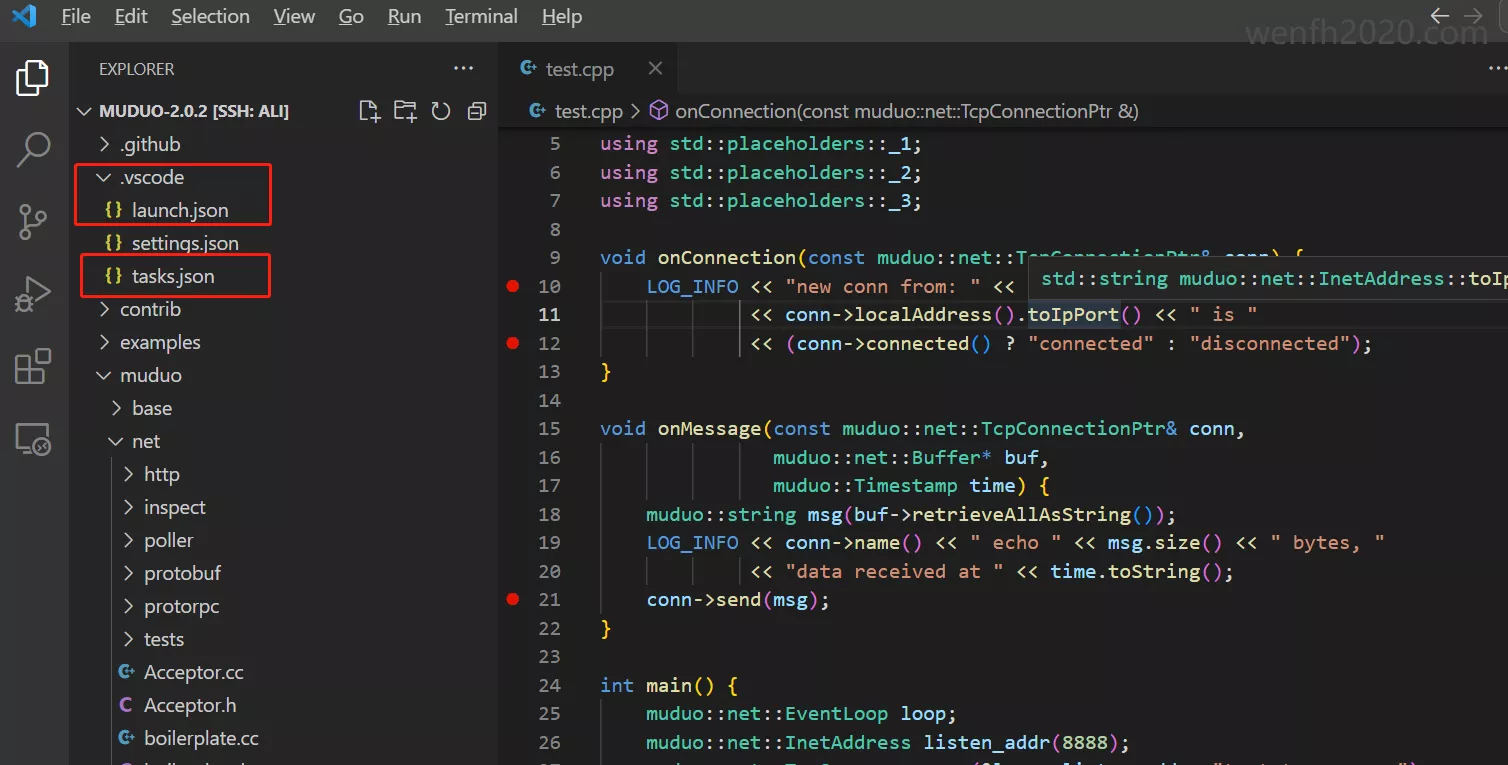Disable the breakpoint on line 21
This screenshot has width=1508, height=765.
(513, 600)
